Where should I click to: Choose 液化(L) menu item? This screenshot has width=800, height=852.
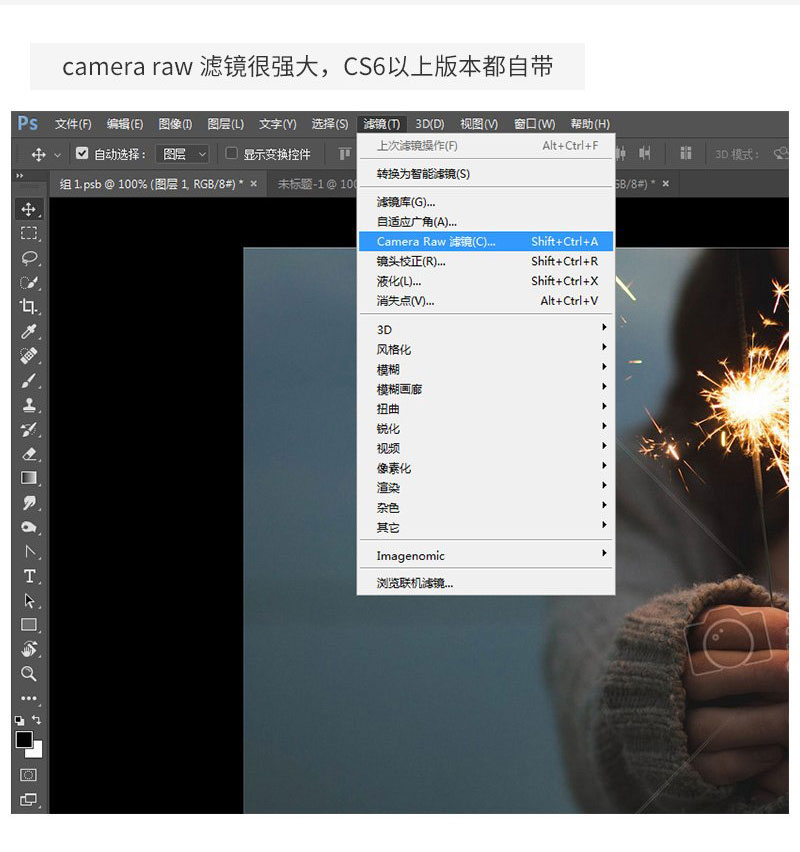[486, 281]
